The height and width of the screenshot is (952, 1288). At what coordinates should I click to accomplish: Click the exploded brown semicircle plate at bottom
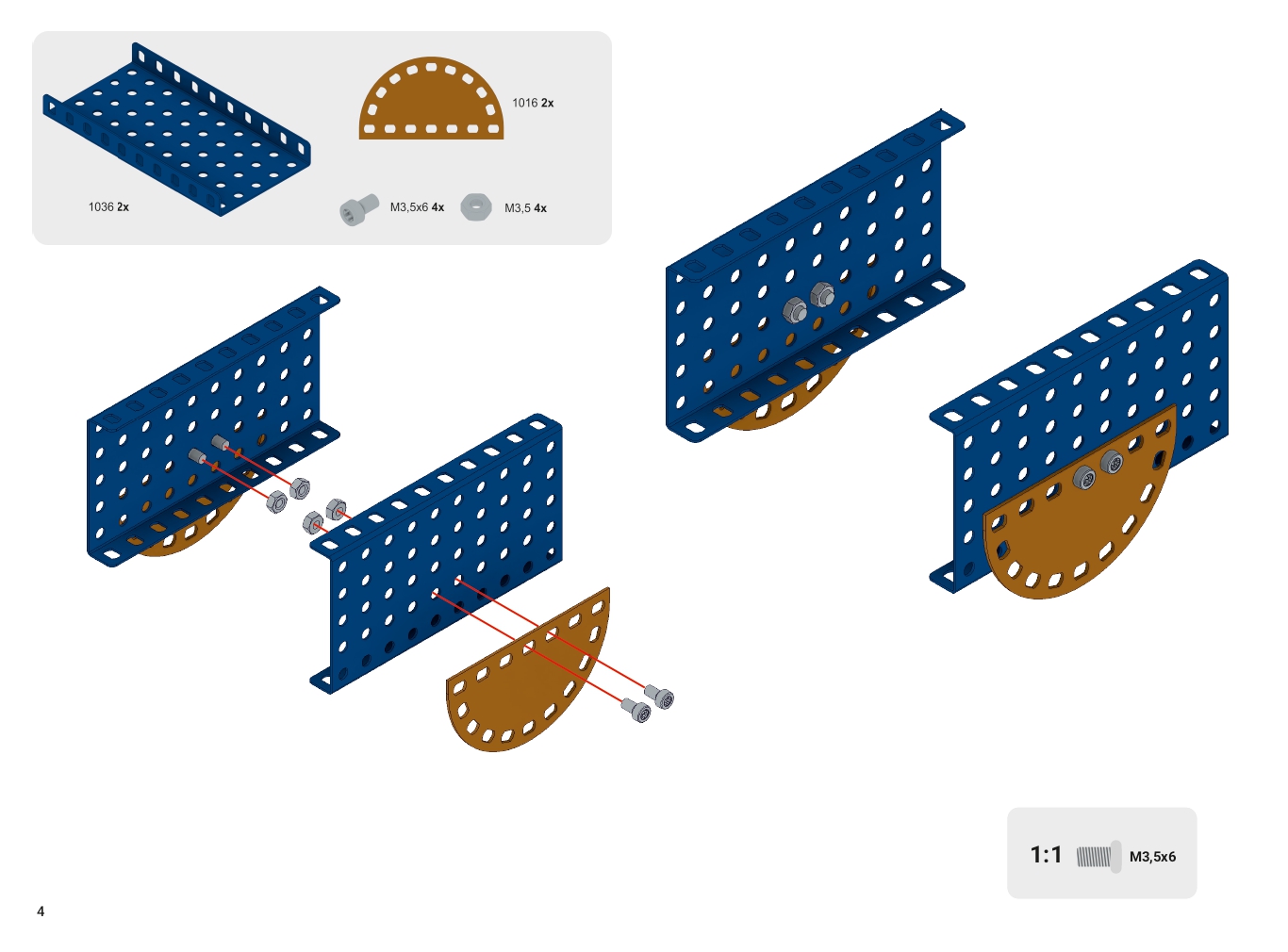coord(528,670)
